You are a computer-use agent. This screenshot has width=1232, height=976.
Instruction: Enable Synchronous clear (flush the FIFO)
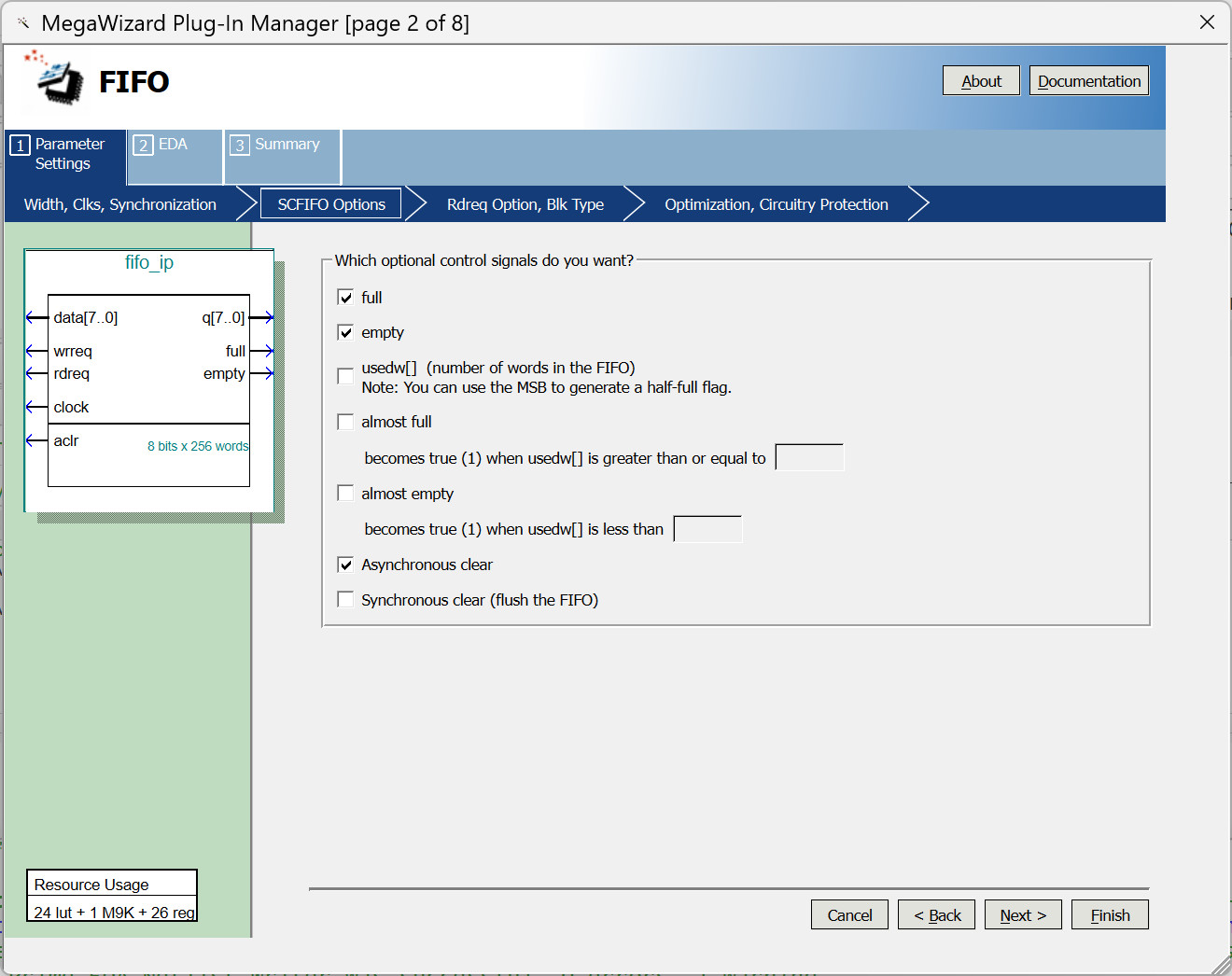[x=345, y=600]
